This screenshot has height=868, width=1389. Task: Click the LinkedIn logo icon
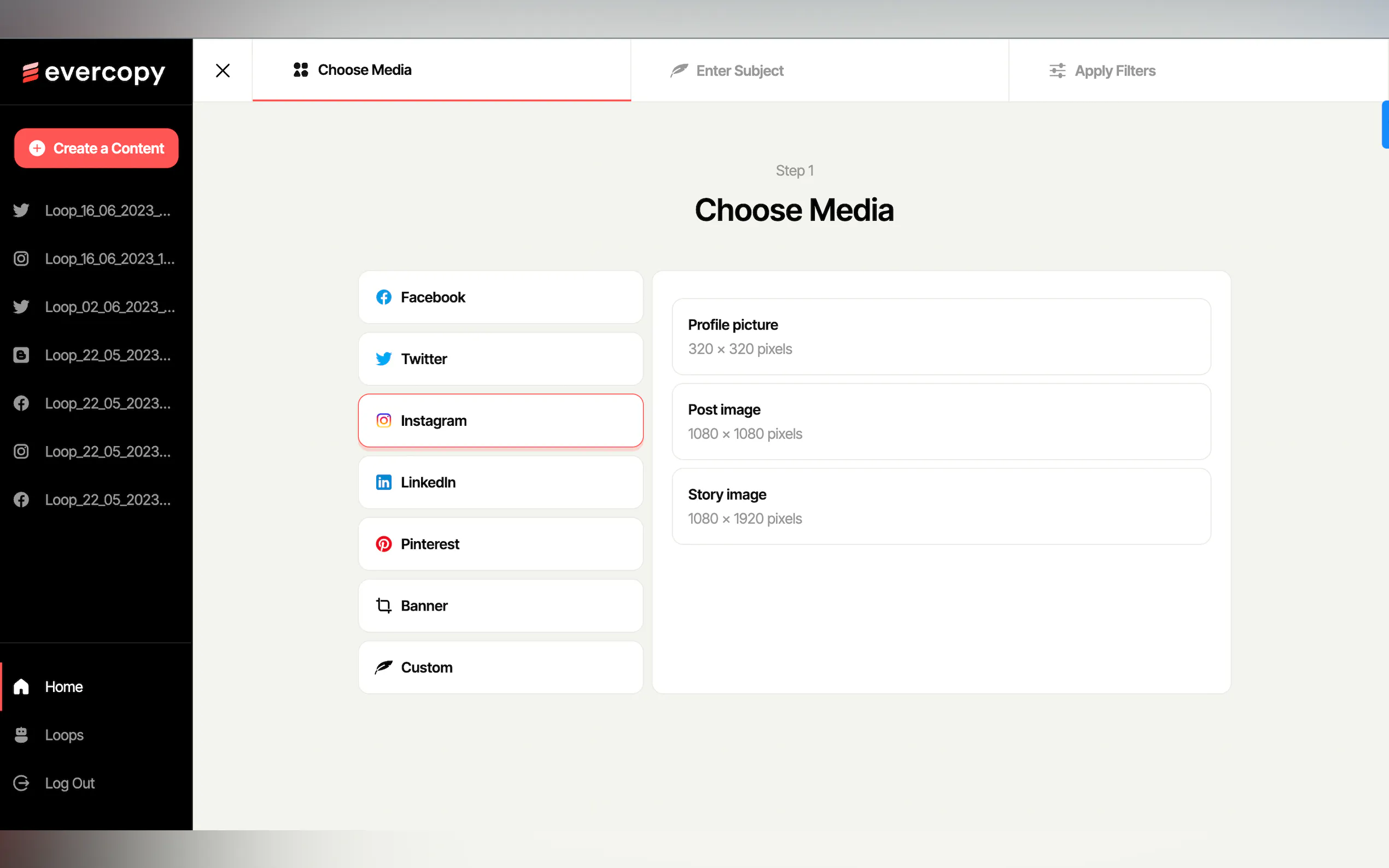(x=383, y=482)
